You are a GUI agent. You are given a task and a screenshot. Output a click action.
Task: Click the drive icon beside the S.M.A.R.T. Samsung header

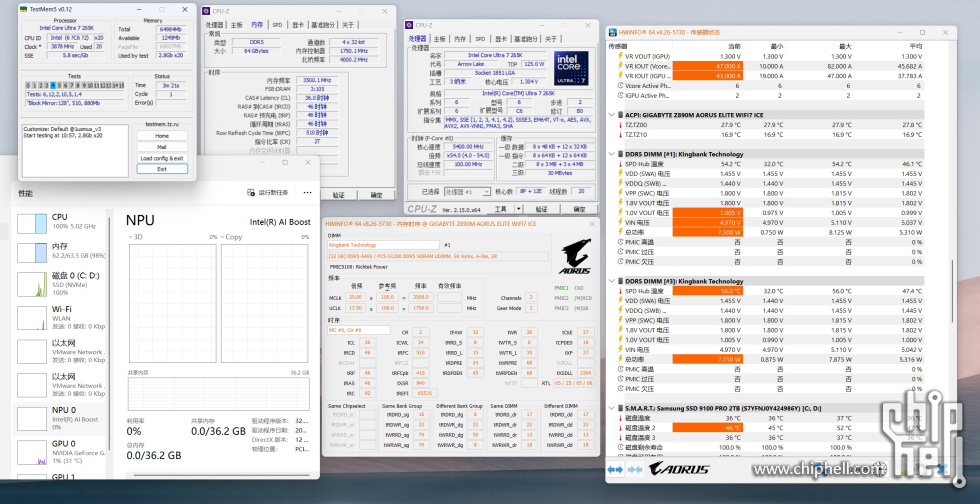[619, 408]
